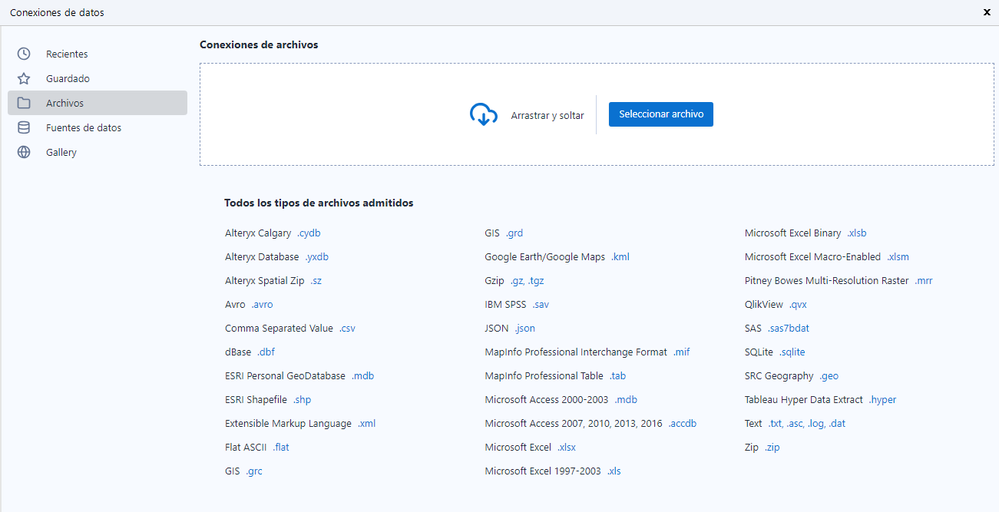Select the Alteryx Database .yxdb file type
This screenshot has width=999, height=512.
coord(318,257)
